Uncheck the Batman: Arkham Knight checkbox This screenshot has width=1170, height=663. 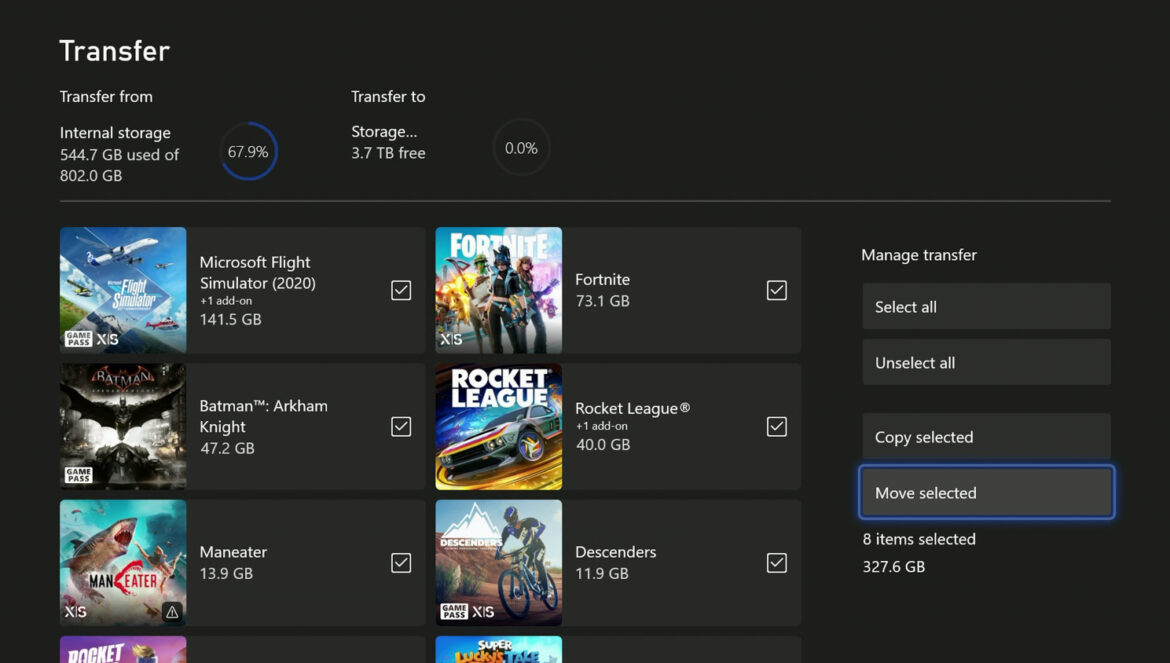(401, 427)
